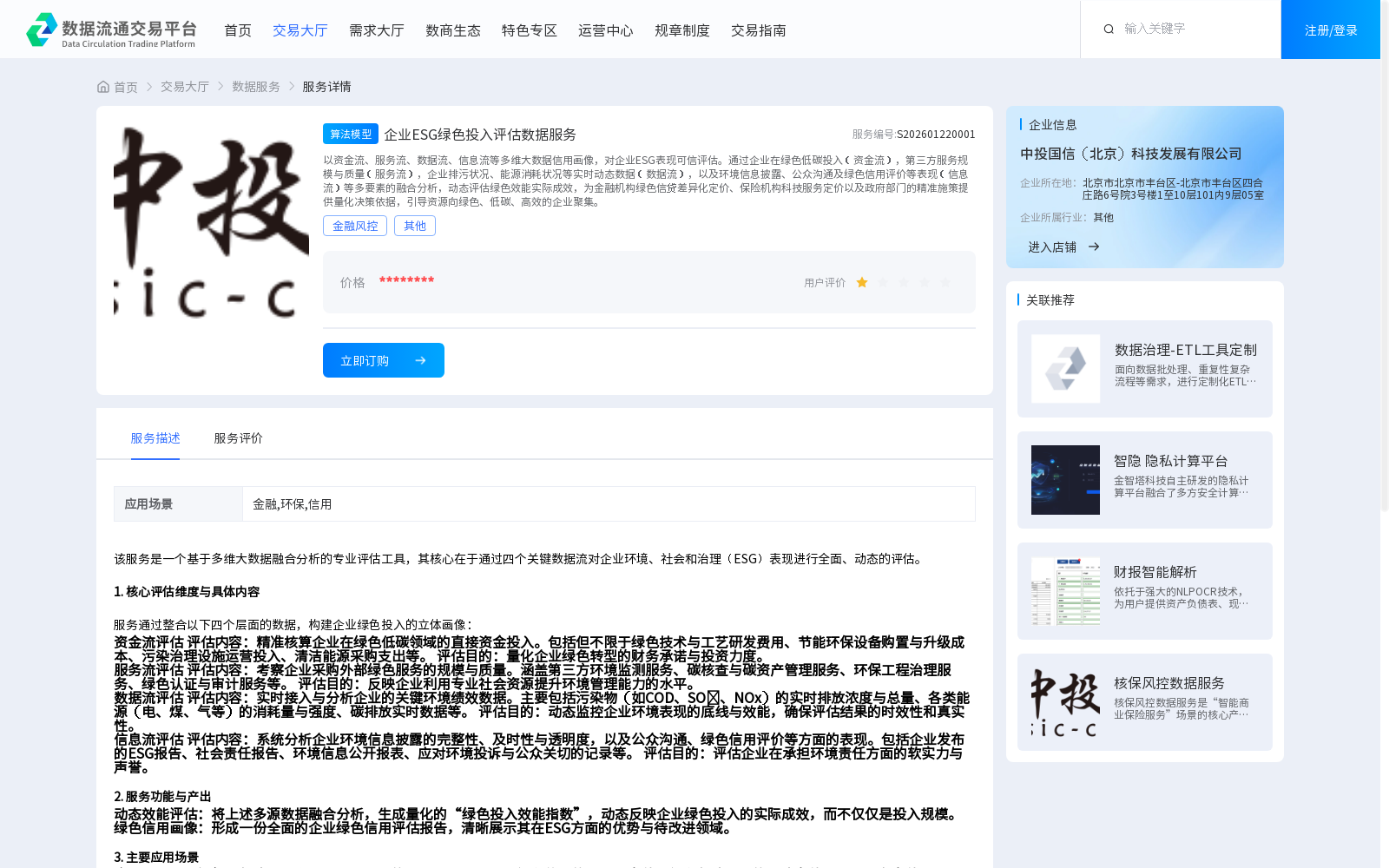Open the 核保风控数据服务 logo thumbnail
This screenshot has width=1389, height=868.
(1065, 702)
